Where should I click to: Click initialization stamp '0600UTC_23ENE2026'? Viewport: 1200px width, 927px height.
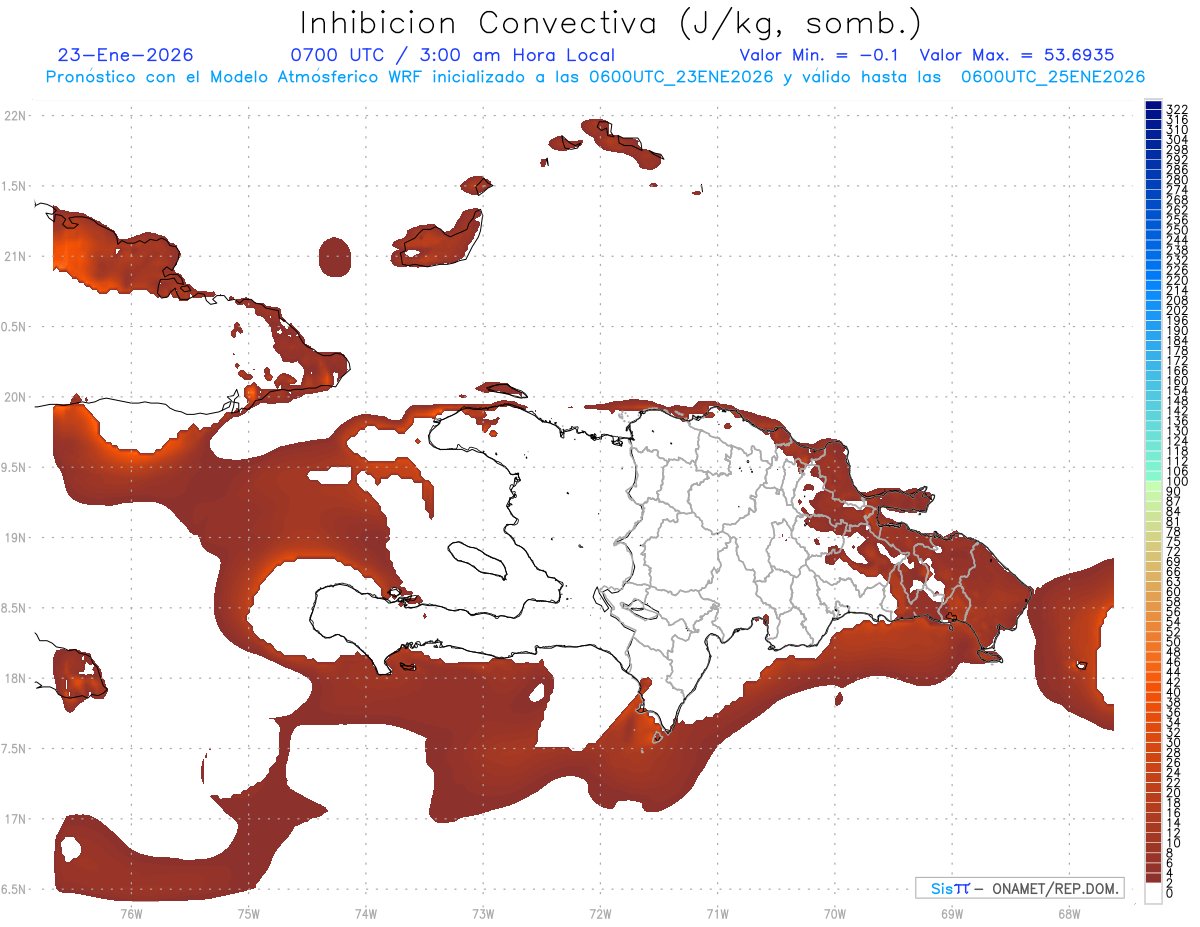[681, 77]
